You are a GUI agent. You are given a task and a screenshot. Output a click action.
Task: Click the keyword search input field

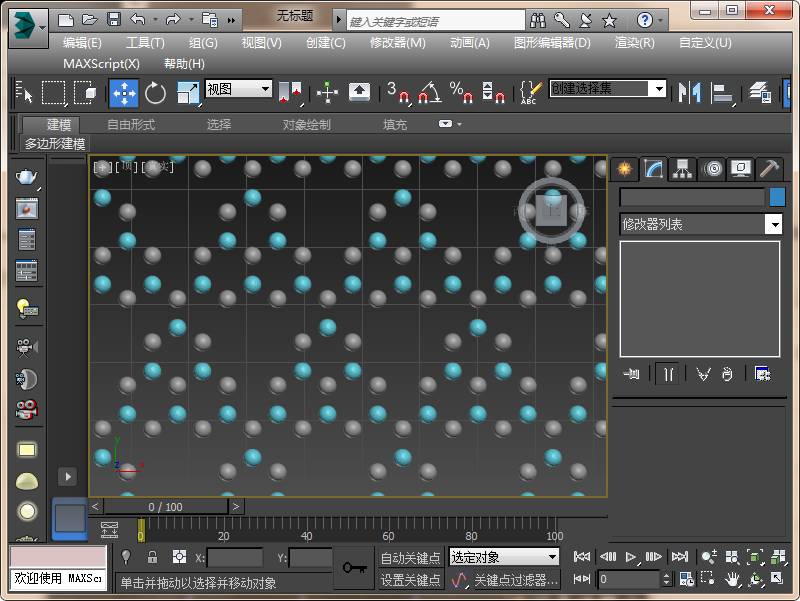436,21
